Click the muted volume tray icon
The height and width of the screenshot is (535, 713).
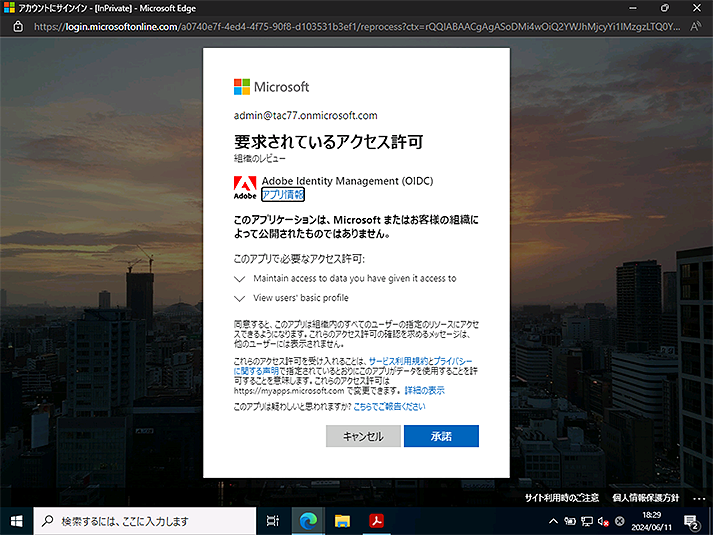point(603,521)
